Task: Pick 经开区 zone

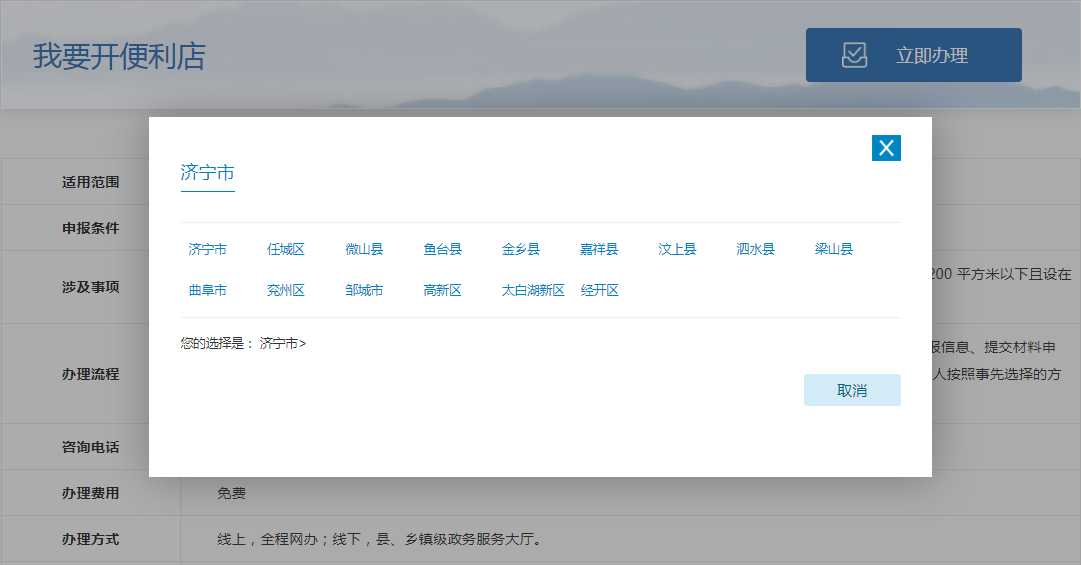Action: (x=599, y=290)
